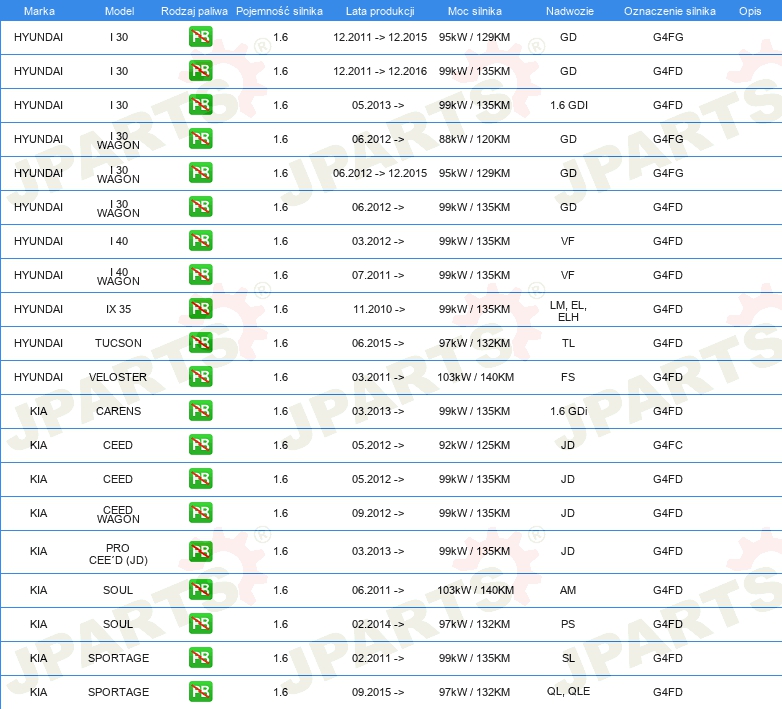Select the PRO CEE'D (JD) model cell
Screen dimensions: 782x709
coord(118,554)
